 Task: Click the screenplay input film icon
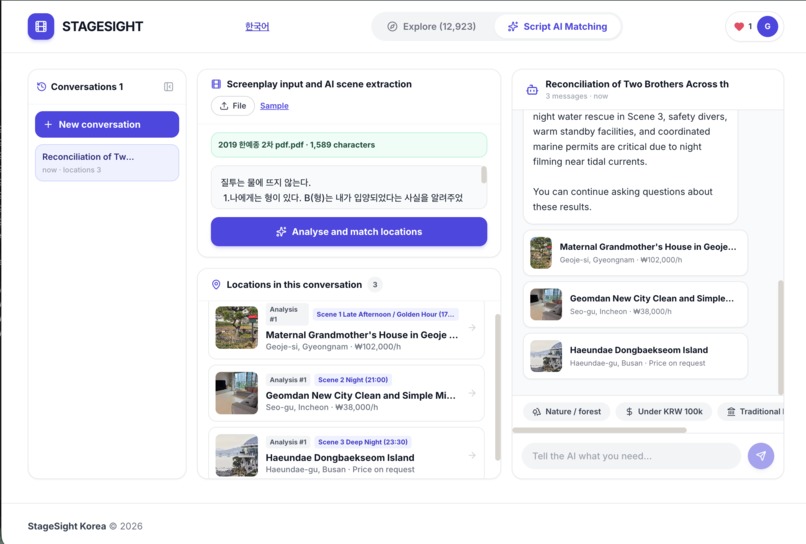click(216, 84)
